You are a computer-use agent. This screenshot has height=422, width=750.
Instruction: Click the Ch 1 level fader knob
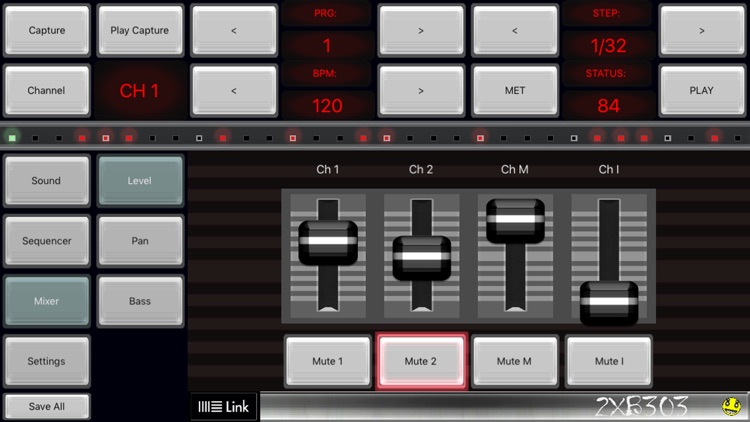(328, 242)
